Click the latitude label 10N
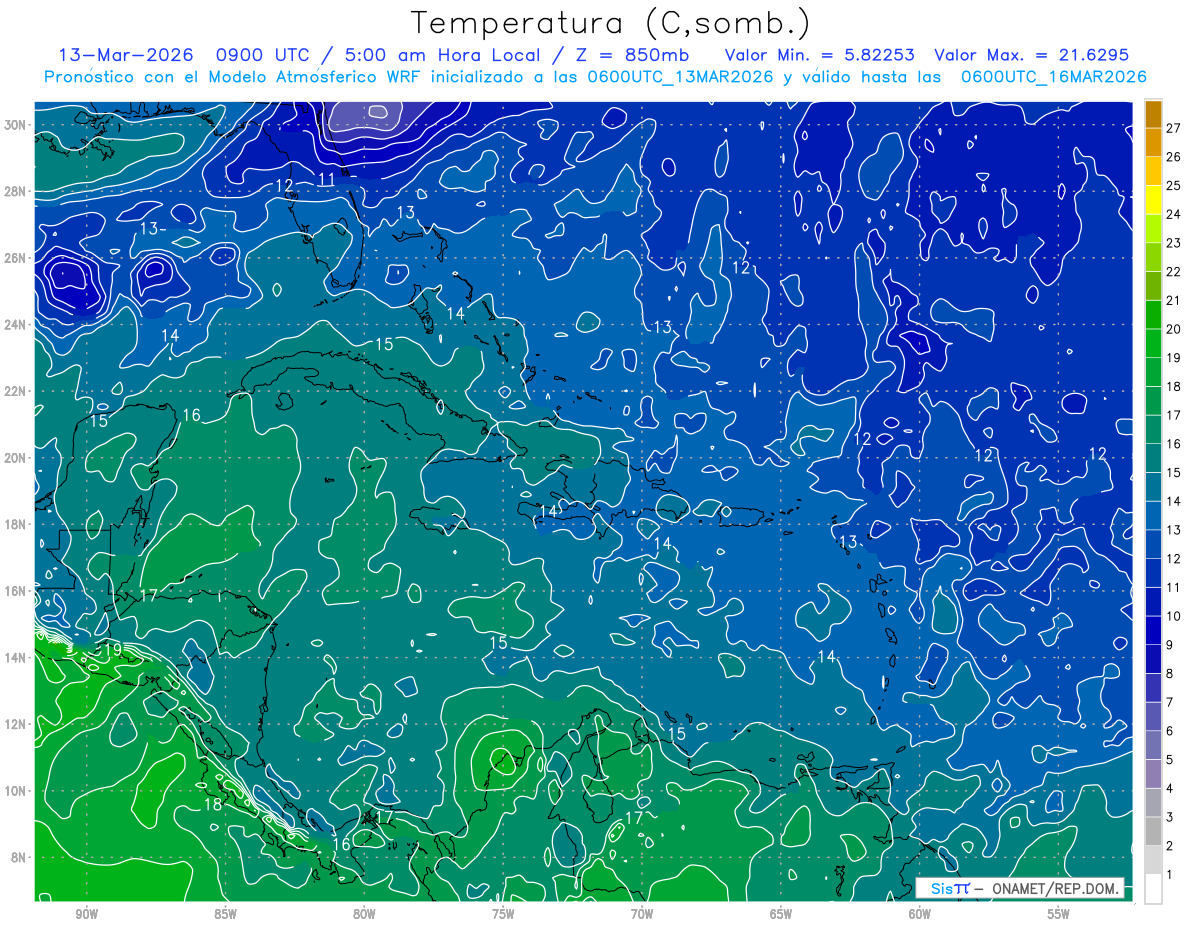 pos(15,791)
